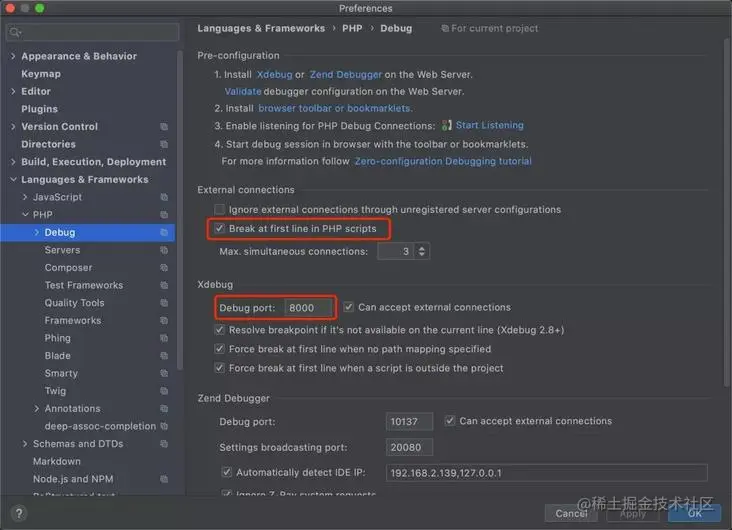Open Keymap settings page

coord(41,74)
